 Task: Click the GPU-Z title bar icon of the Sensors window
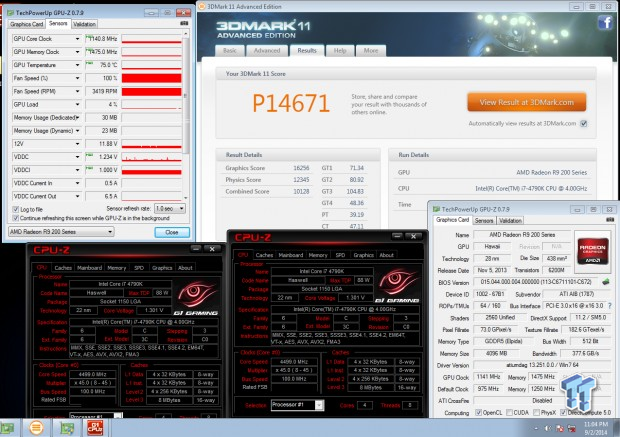(10, 13)
